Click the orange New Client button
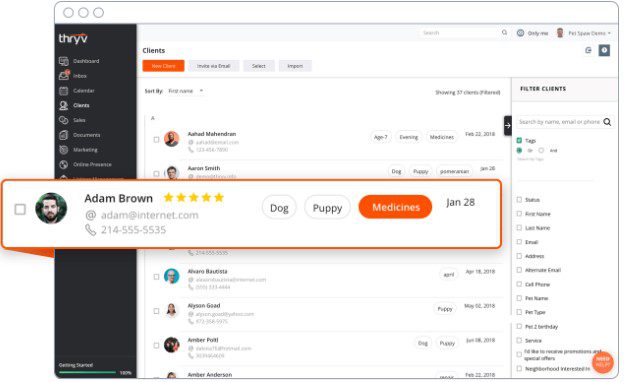The width and height of the screenshot is (625, 382). click(163, 66)
